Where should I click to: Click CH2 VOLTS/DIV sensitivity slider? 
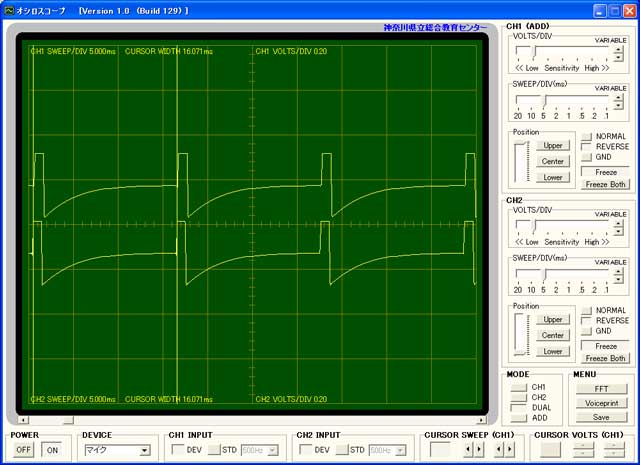point(562,227)
